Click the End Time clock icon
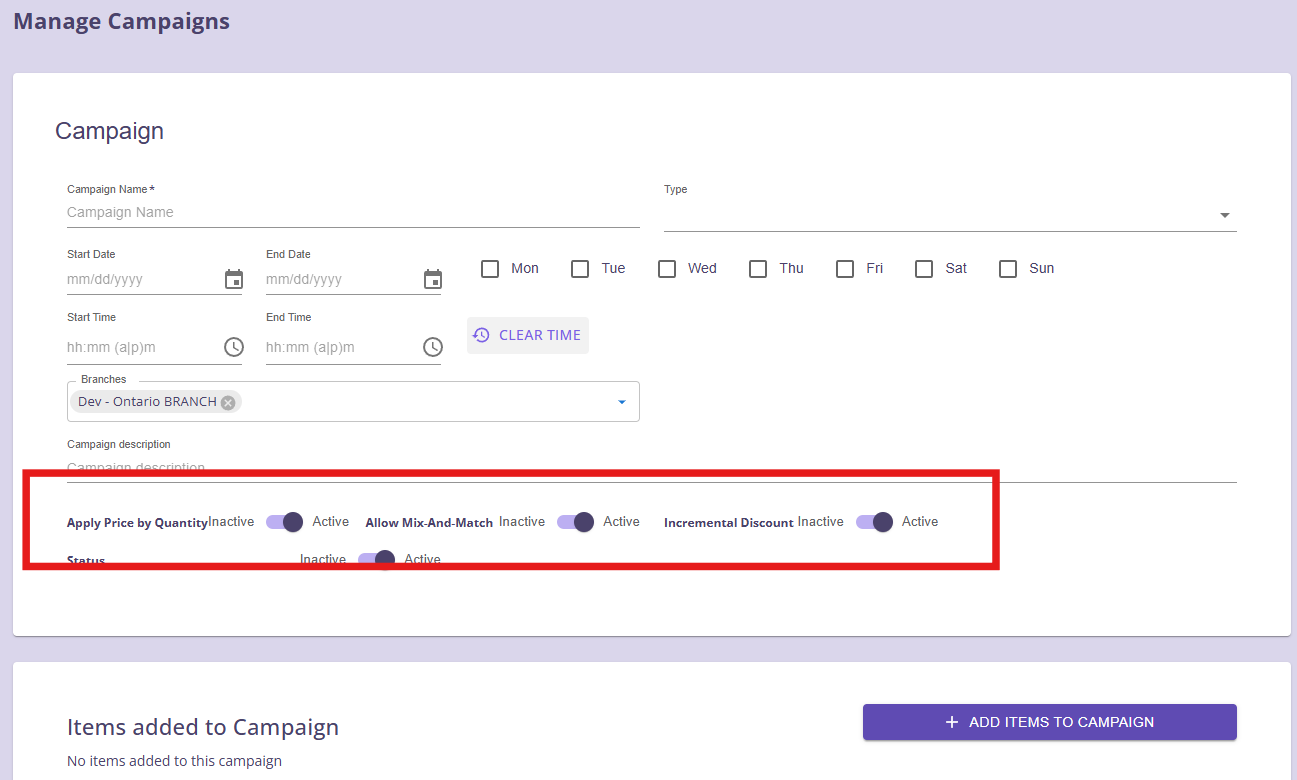 433,347
